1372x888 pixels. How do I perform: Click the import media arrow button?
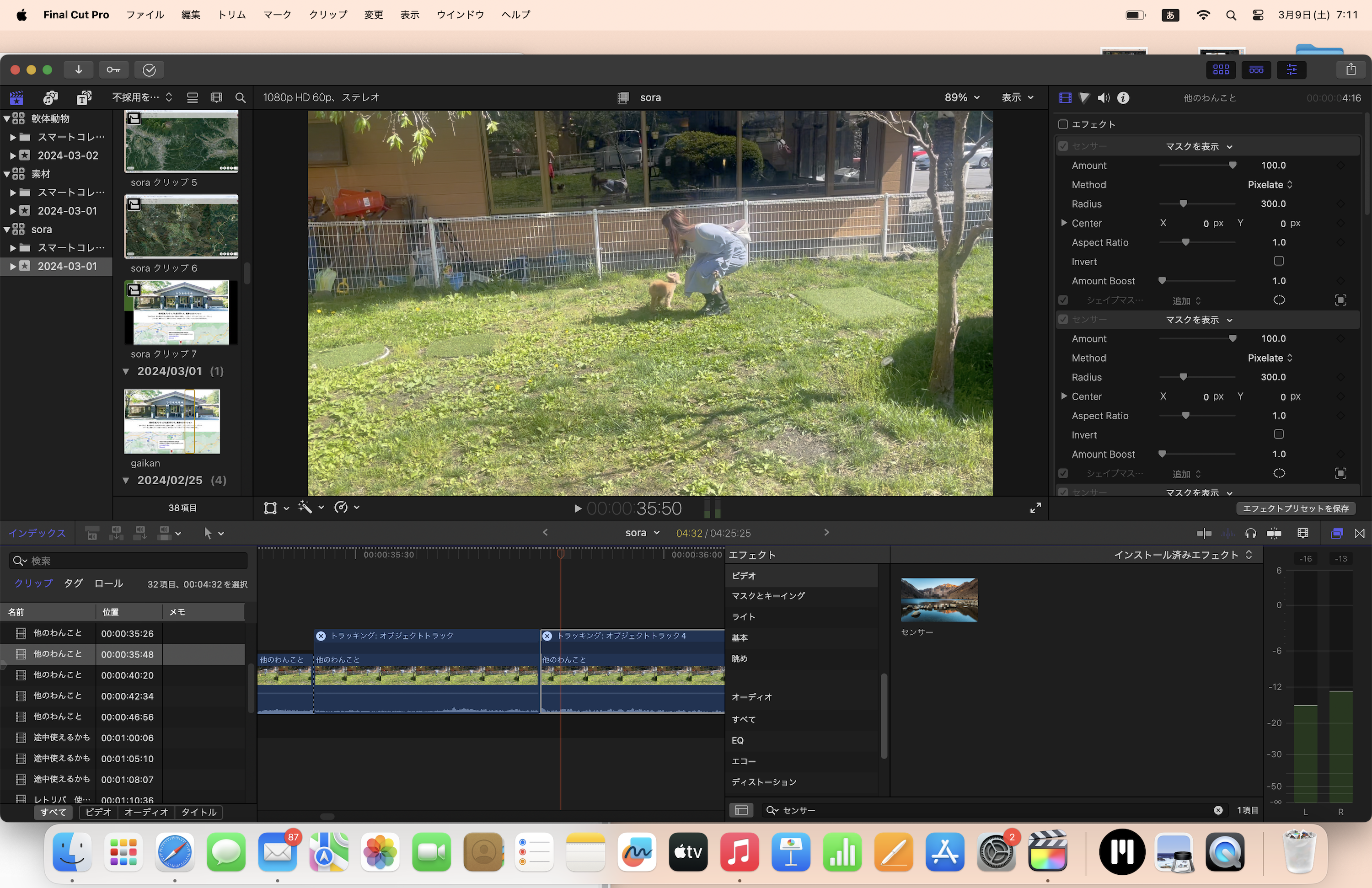tap(79, 70)
